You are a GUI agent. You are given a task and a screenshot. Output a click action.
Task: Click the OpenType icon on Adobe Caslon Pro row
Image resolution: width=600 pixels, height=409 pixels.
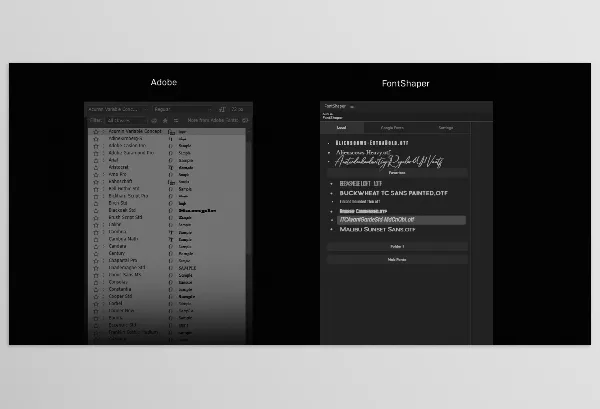tap(171, 146)
